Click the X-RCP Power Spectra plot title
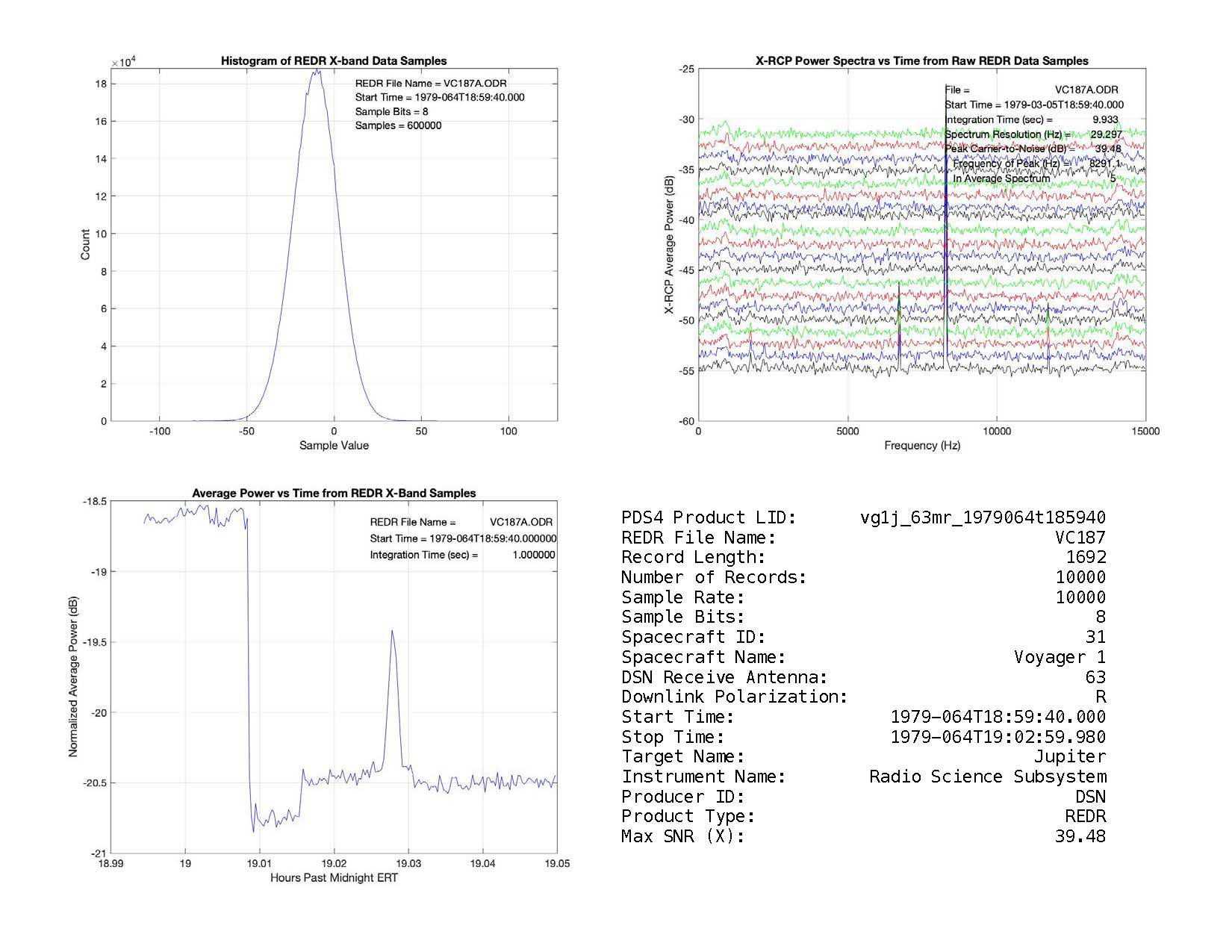Image resolution: width=1232 pixels, height=952 pixels. pyautogui.click(x=922, y=61)
